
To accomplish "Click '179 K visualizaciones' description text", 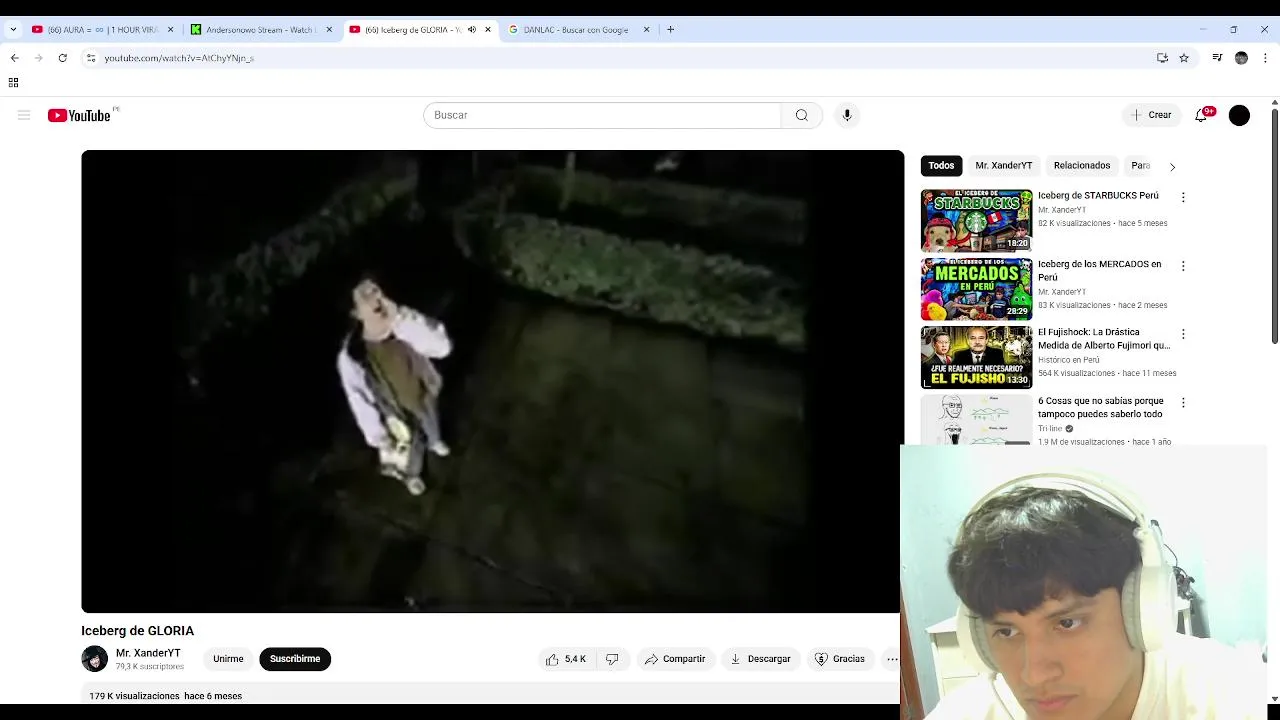I will (x=134, y=696).
